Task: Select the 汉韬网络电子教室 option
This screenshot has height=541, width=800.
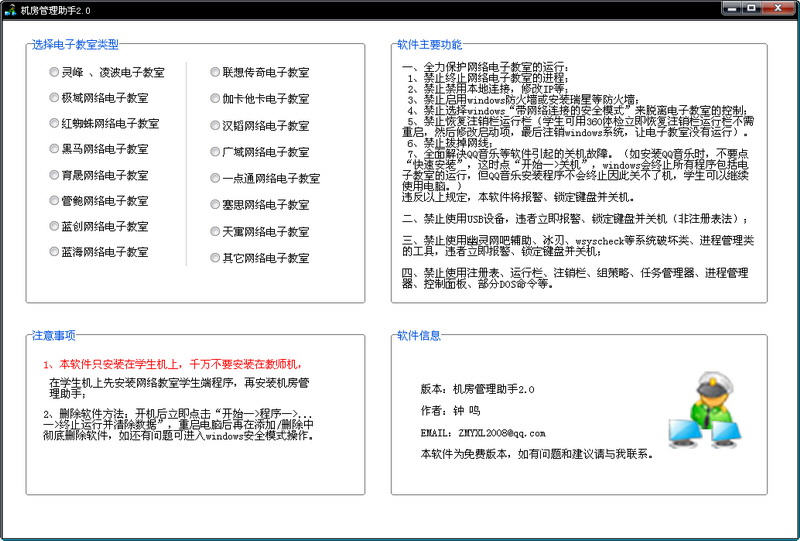Action: [x=215, y=126]
